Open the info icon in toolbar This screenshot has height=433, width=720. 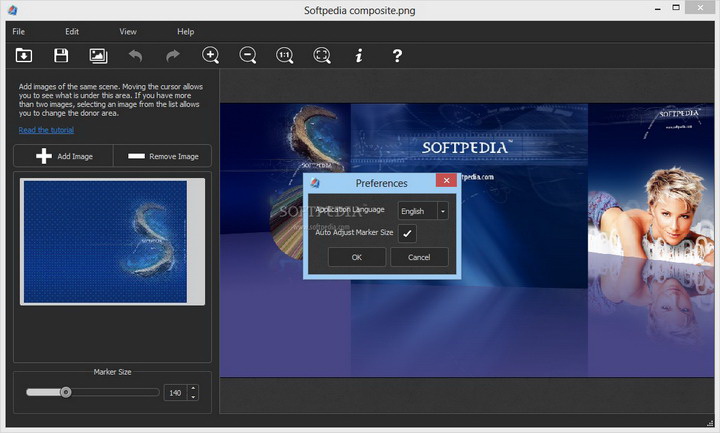359,56
